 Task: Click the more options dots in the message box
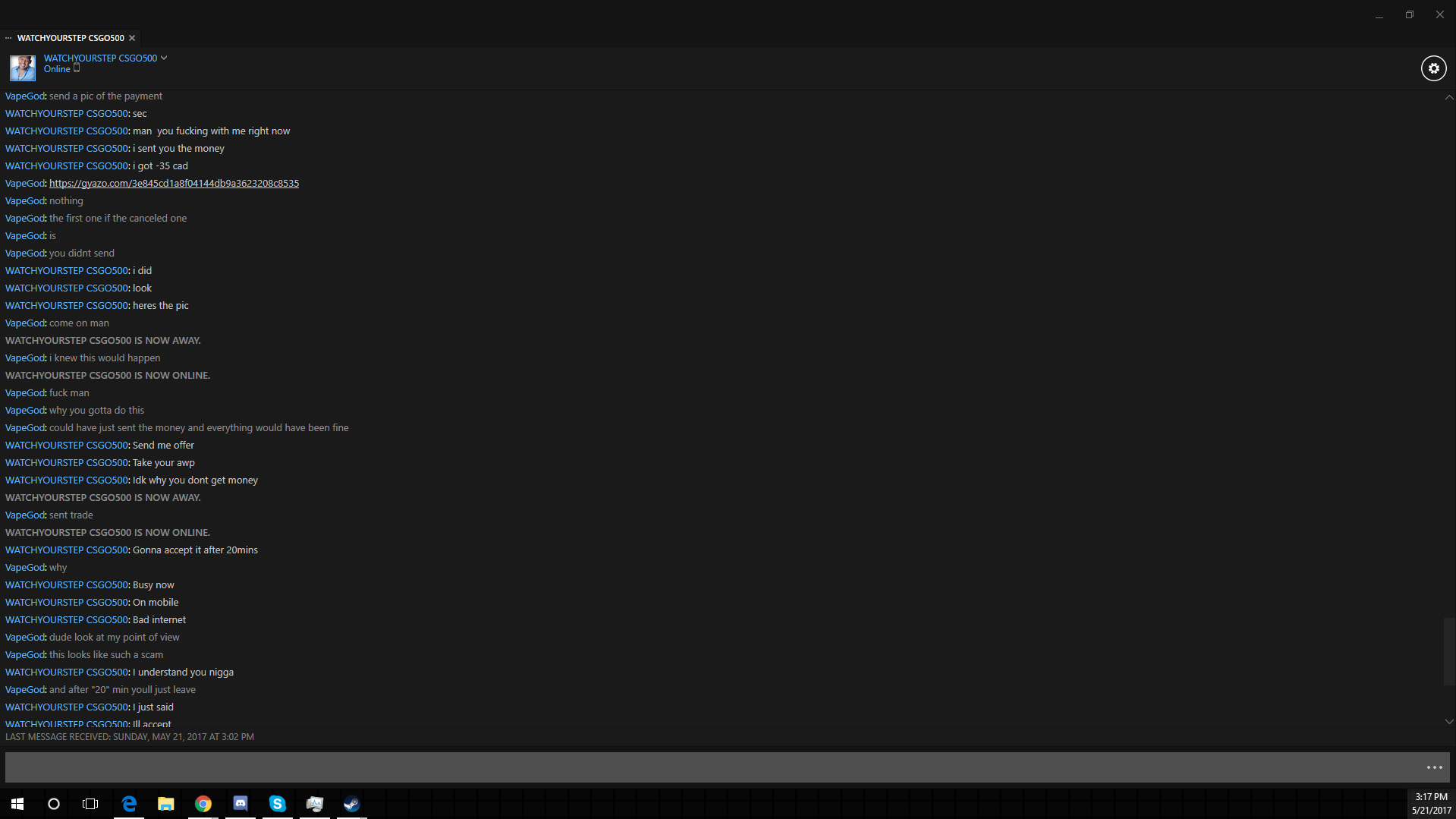pyautogui.click(x=1434, y=767)
